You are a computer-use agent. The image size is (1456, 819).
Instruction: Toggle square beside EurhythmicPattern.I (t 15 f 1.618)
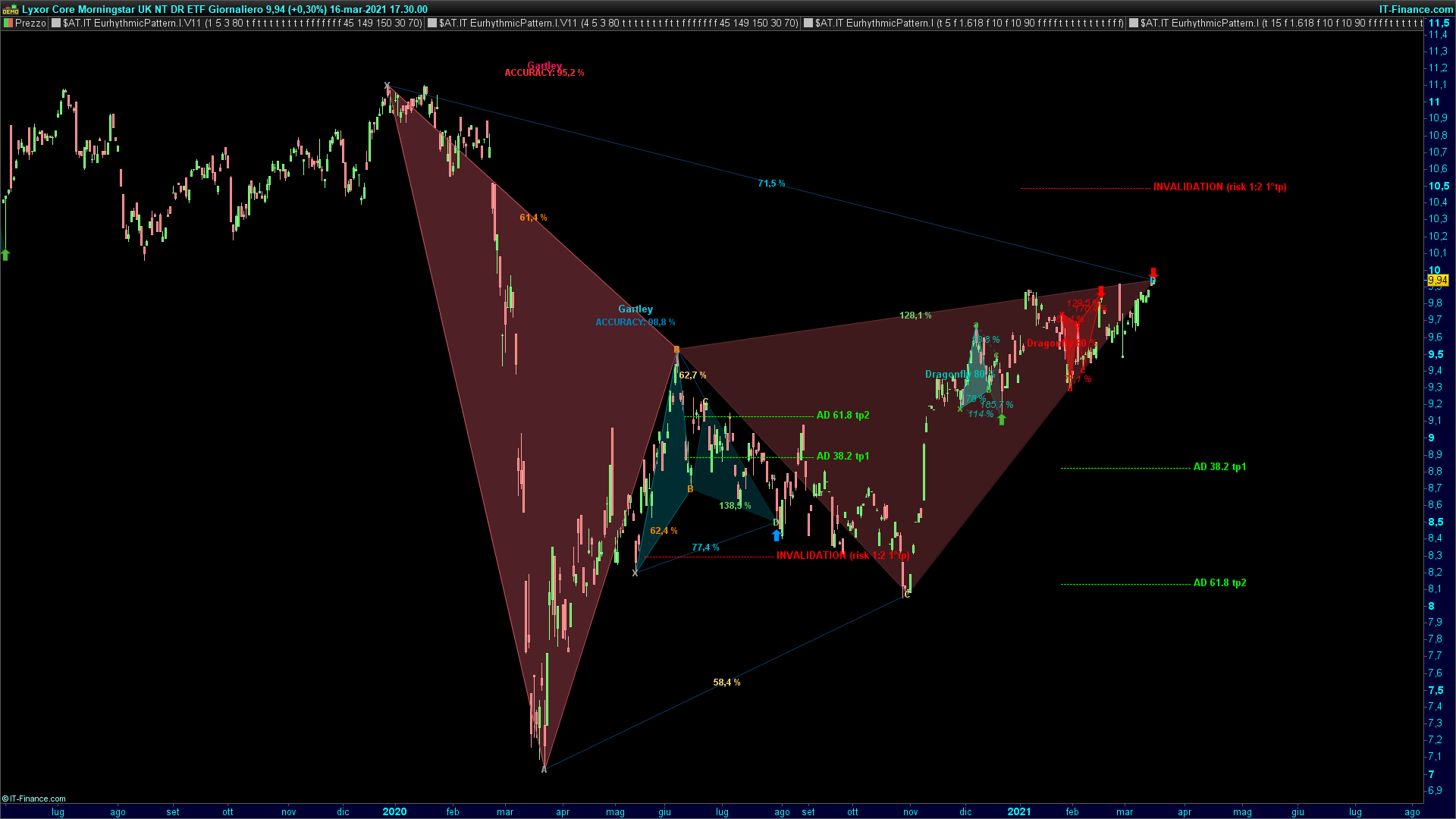(1134, 24)
